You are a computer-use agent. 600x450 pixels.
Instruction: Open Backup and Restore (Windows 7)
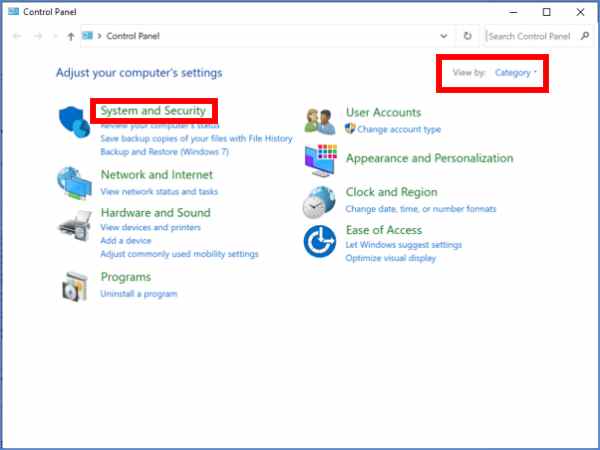click(165, 152)
